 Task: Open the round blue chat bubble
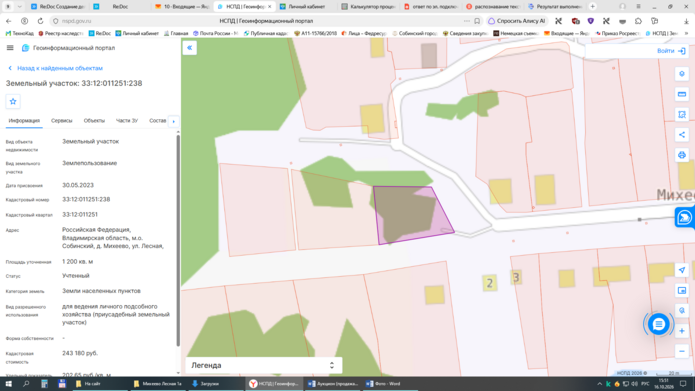(659, 324)
